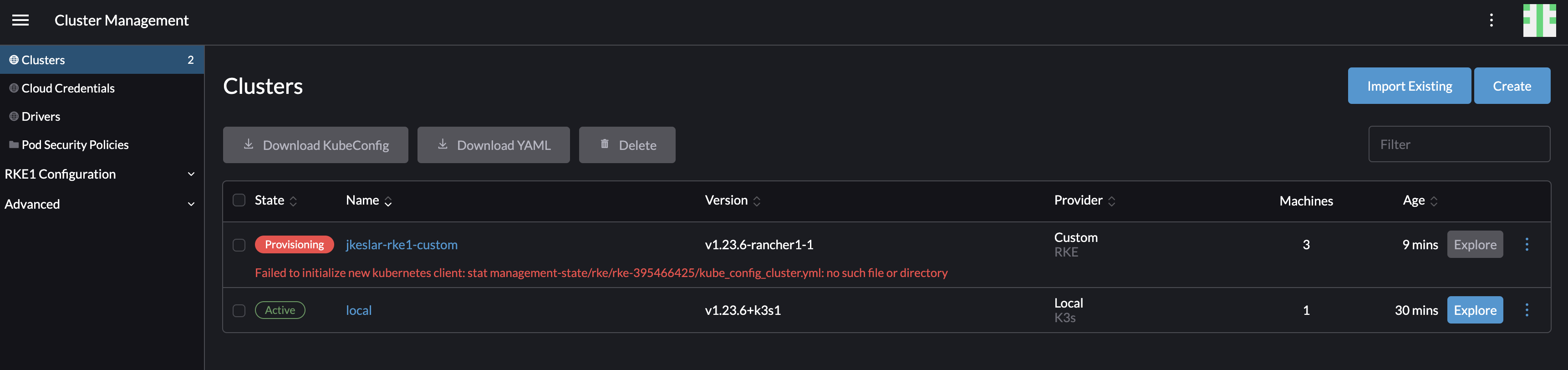Sort clusters by the Age column
This screenshot has height=370, width=1568.
click(1434, 200)
